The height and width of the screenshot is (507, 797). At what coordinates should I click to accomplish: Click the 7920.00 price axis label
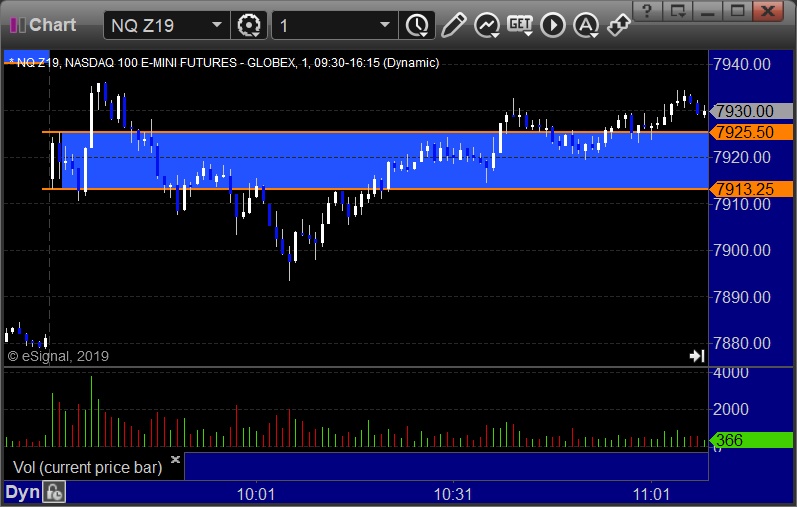[742, 158]
